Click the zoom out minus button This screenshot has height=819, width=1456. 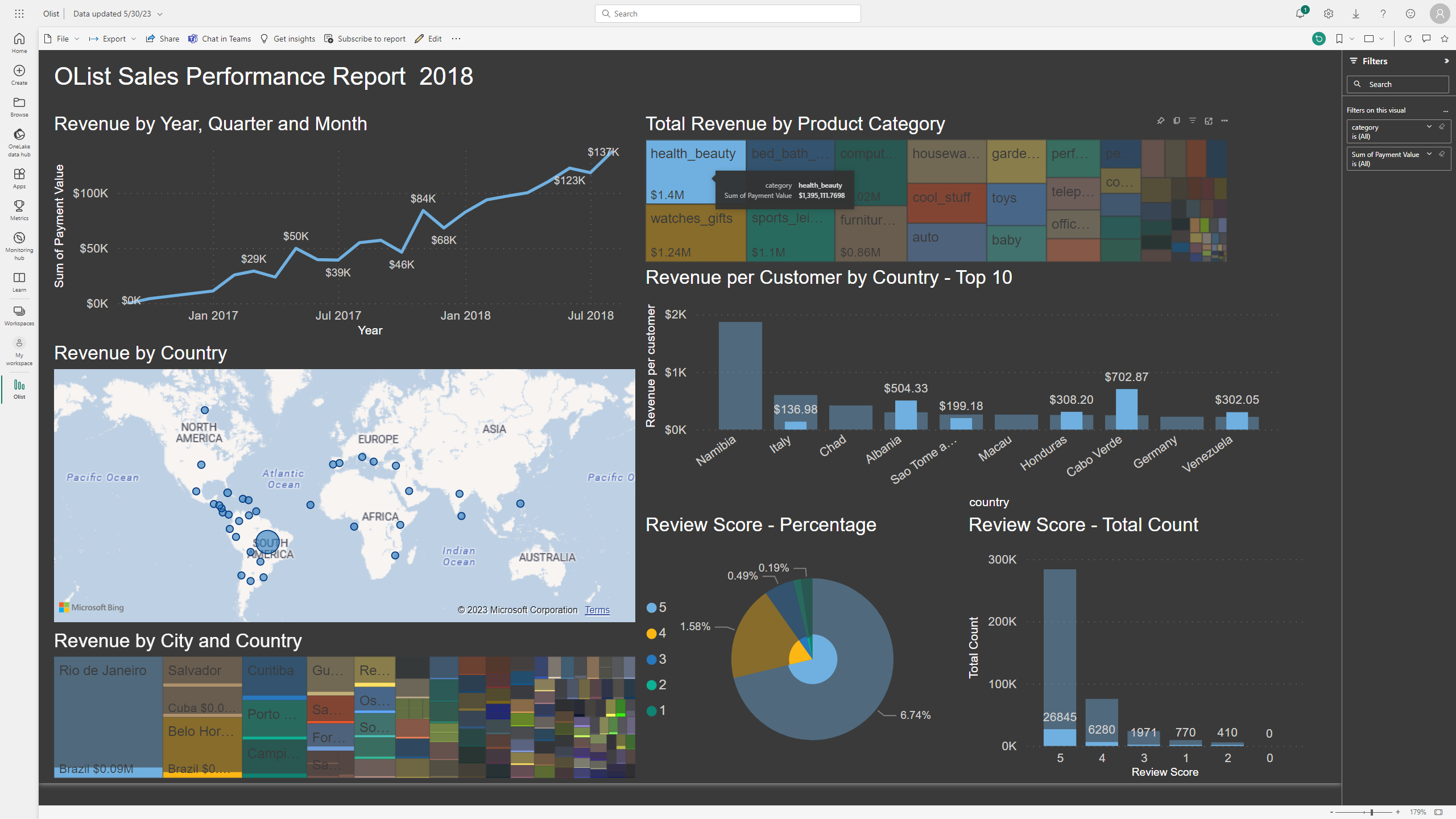(1331, 812)
